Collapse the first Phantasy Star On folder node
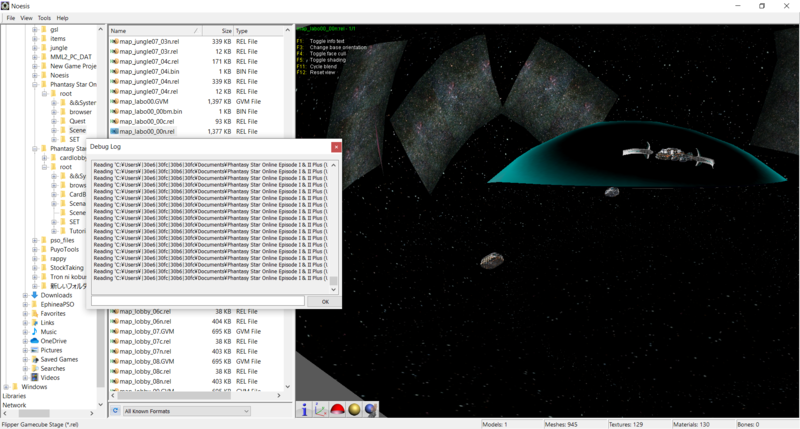Viewport: 800px width, 429px height. click(35, 85)
